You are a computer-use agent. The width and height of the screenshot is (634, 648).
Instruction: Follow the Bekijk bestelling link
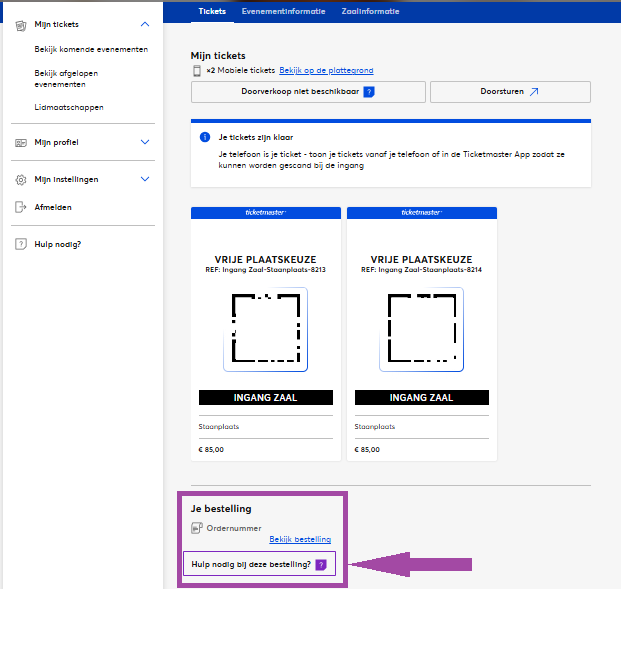pos(300,539)
